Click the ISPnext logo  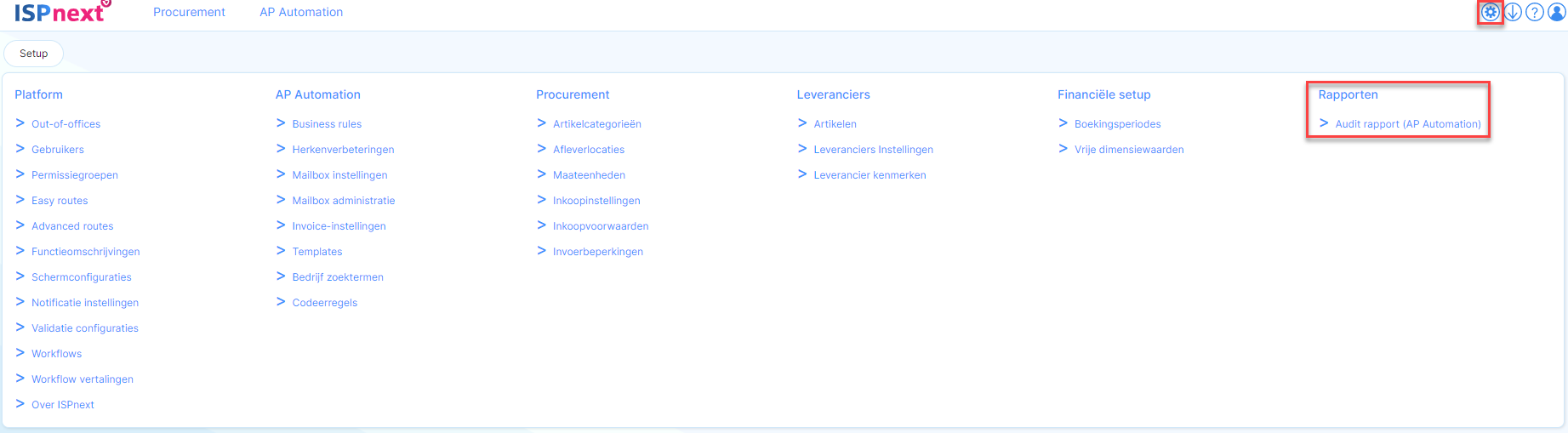coord(61,12)
